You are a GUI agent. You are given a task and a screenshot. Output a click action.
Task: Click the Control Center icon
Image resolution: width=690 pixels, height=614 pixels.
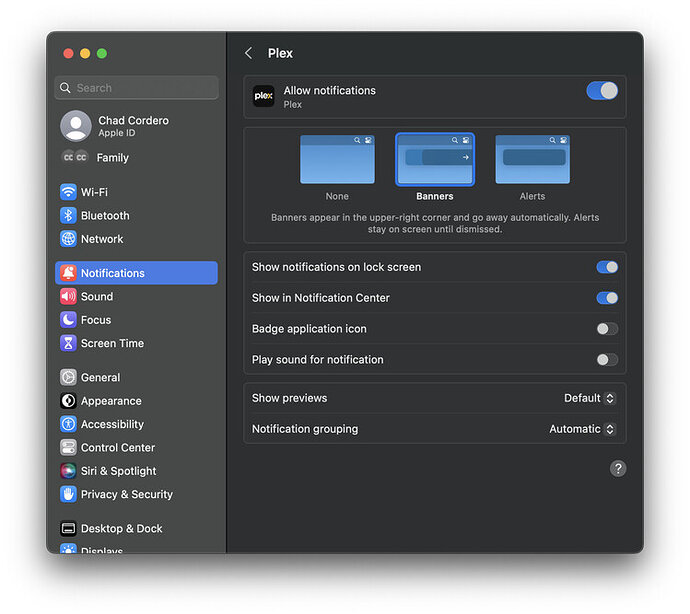coord(68,447)
